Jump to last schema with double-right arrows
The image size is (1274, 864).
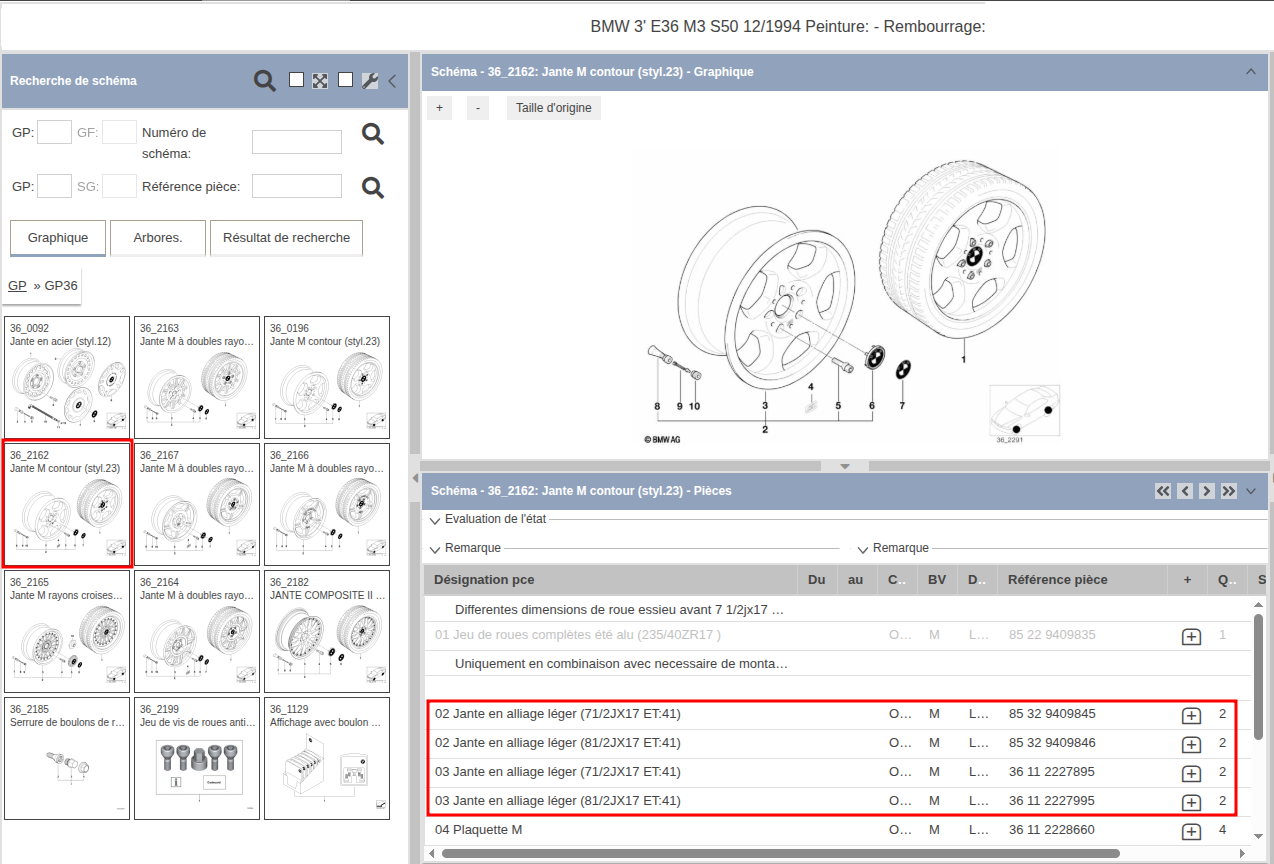click(1229, 491)
